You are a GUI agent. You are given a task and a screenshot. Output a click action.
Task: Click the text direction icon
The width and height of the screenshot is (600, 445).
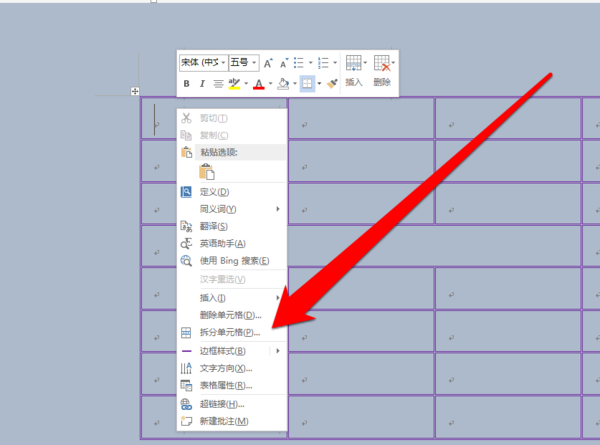[186, 368]
